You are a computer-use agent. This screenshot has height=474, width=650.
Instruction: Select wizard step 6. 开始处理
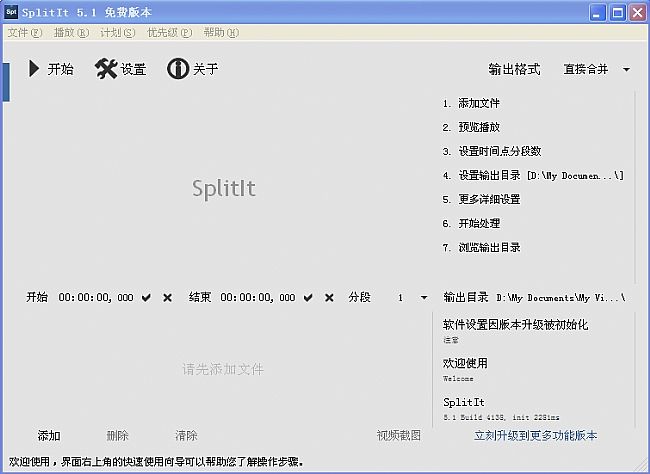[x=471, y=224]
